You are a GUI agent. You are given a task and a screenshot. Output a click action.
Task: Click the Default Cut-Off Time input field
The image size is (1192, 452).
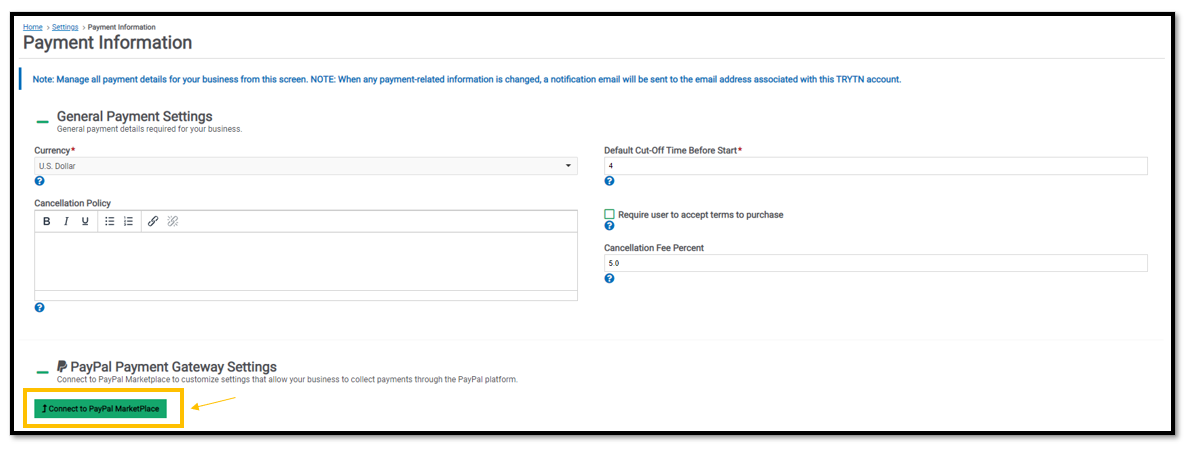click(x=876, y=166)
